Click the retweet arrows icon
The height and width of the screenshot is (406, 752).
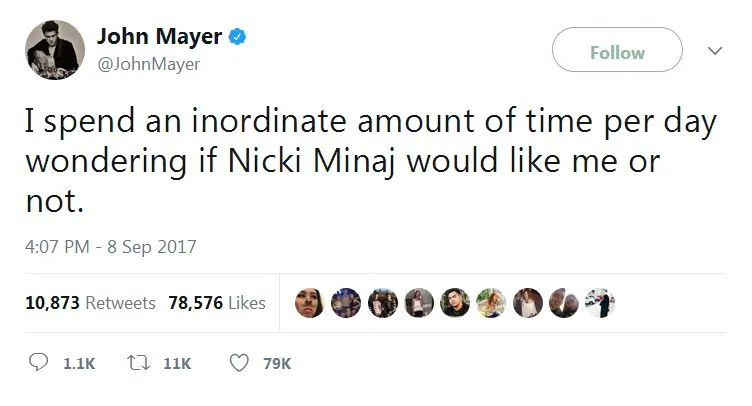point(139,363)
